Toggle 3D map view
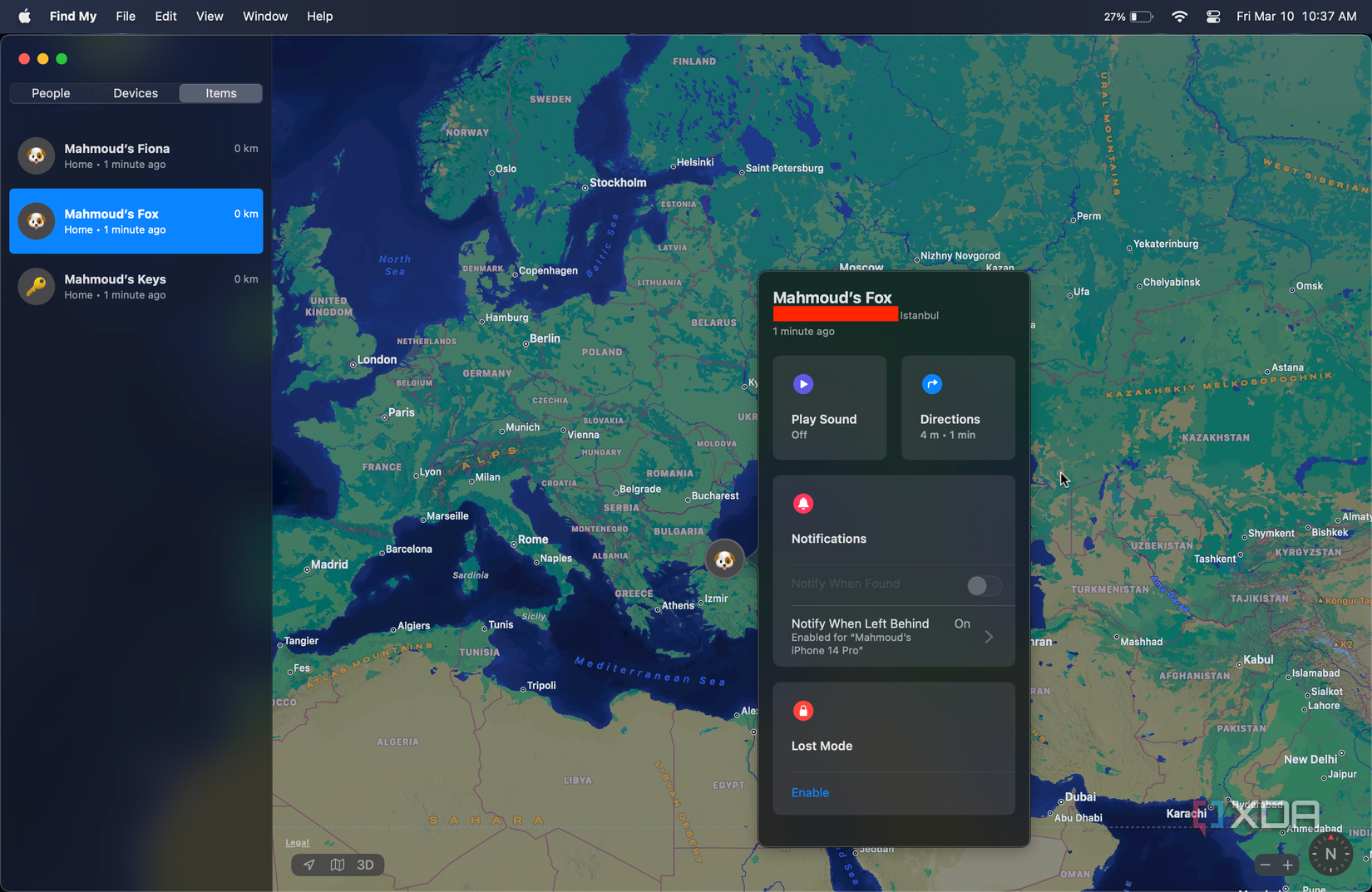The height and width of the screenshot is (892, 1372). pos(365,865)
